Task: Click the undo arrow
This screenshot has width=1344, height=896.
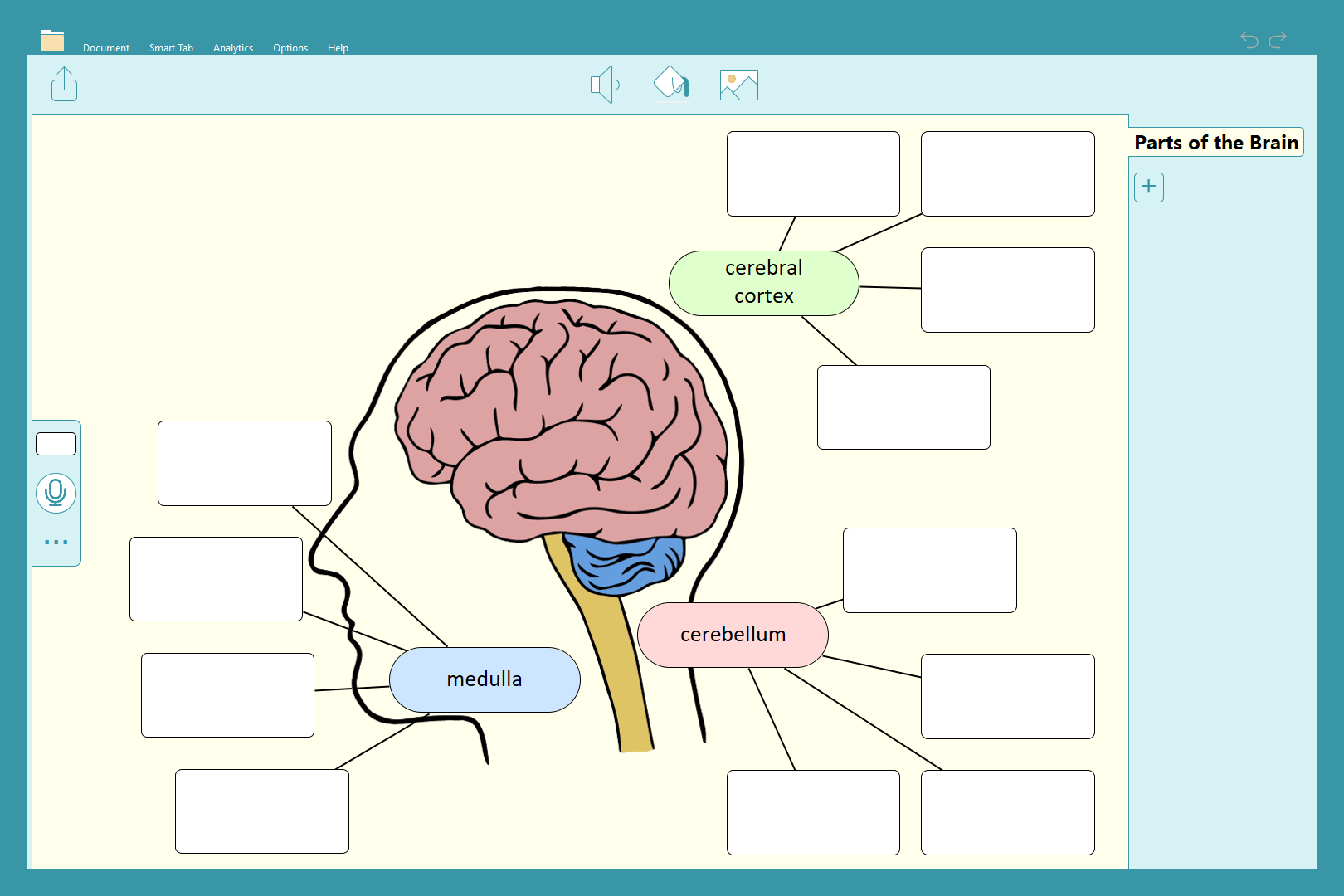Action: 1249,39
